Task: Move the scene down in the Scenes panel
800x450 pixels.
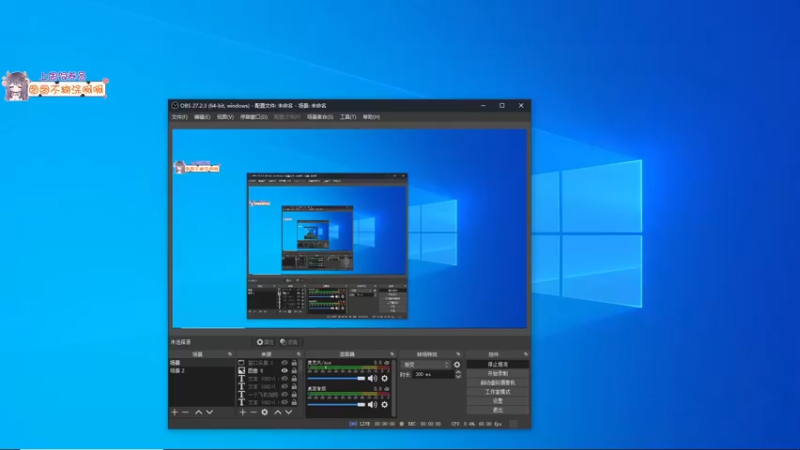Action: pos(209,412)
